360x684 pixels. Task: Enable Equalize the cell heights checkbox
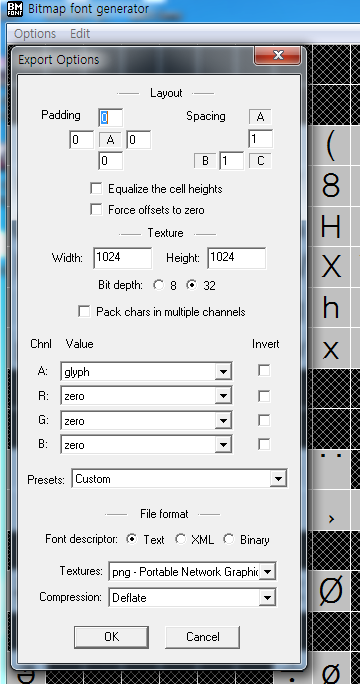tap(96, 188)
